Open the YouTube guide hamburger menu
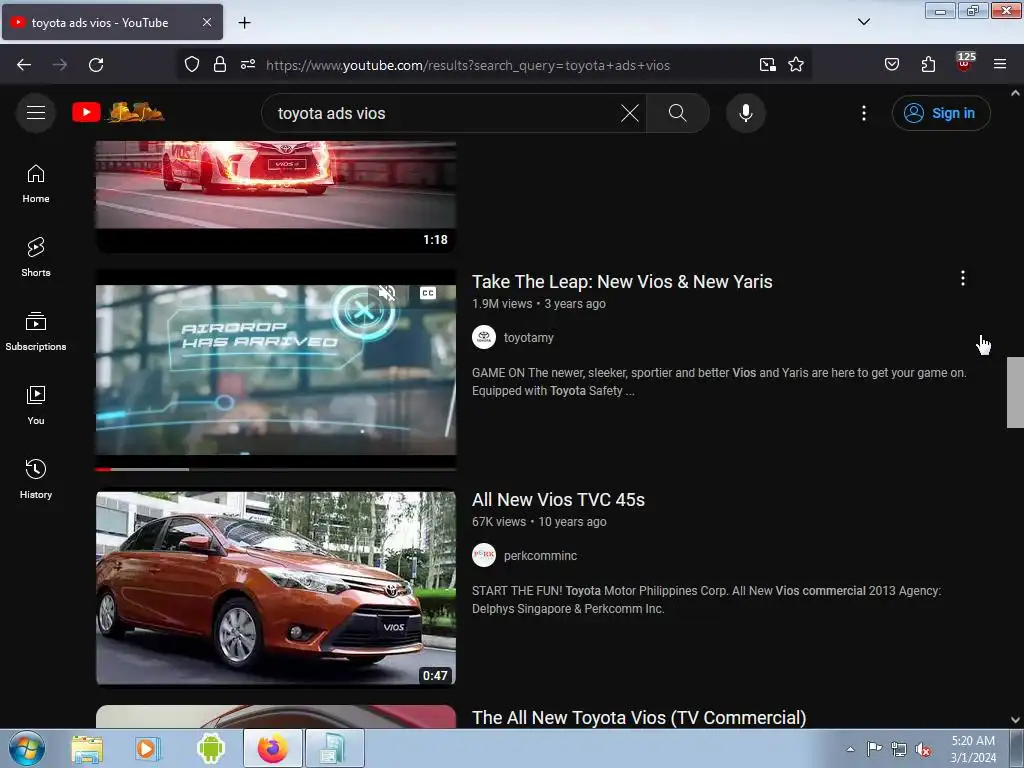This screenshot has width=1024, height=768. click(x=36, y=113)
